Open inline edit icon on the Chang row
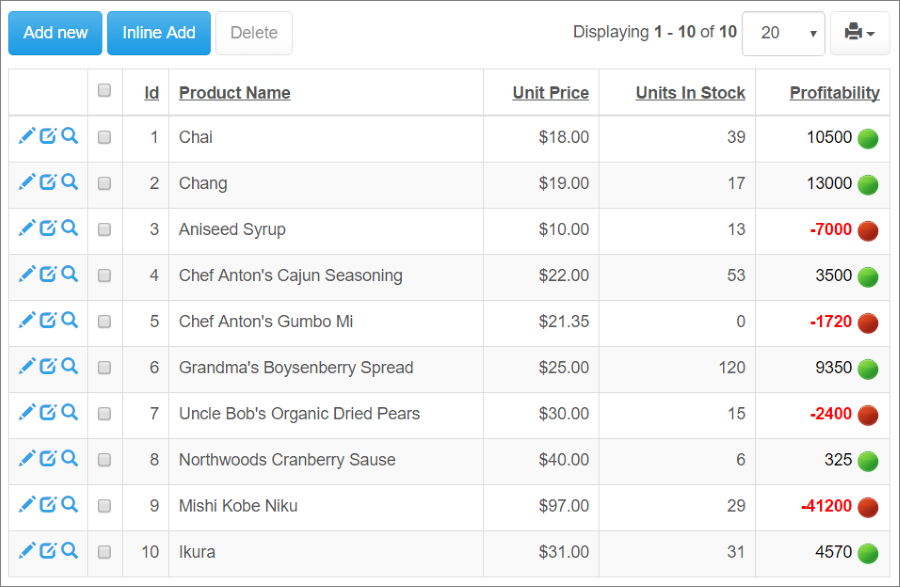Screen dimensions: 900x587 [48, 182]
